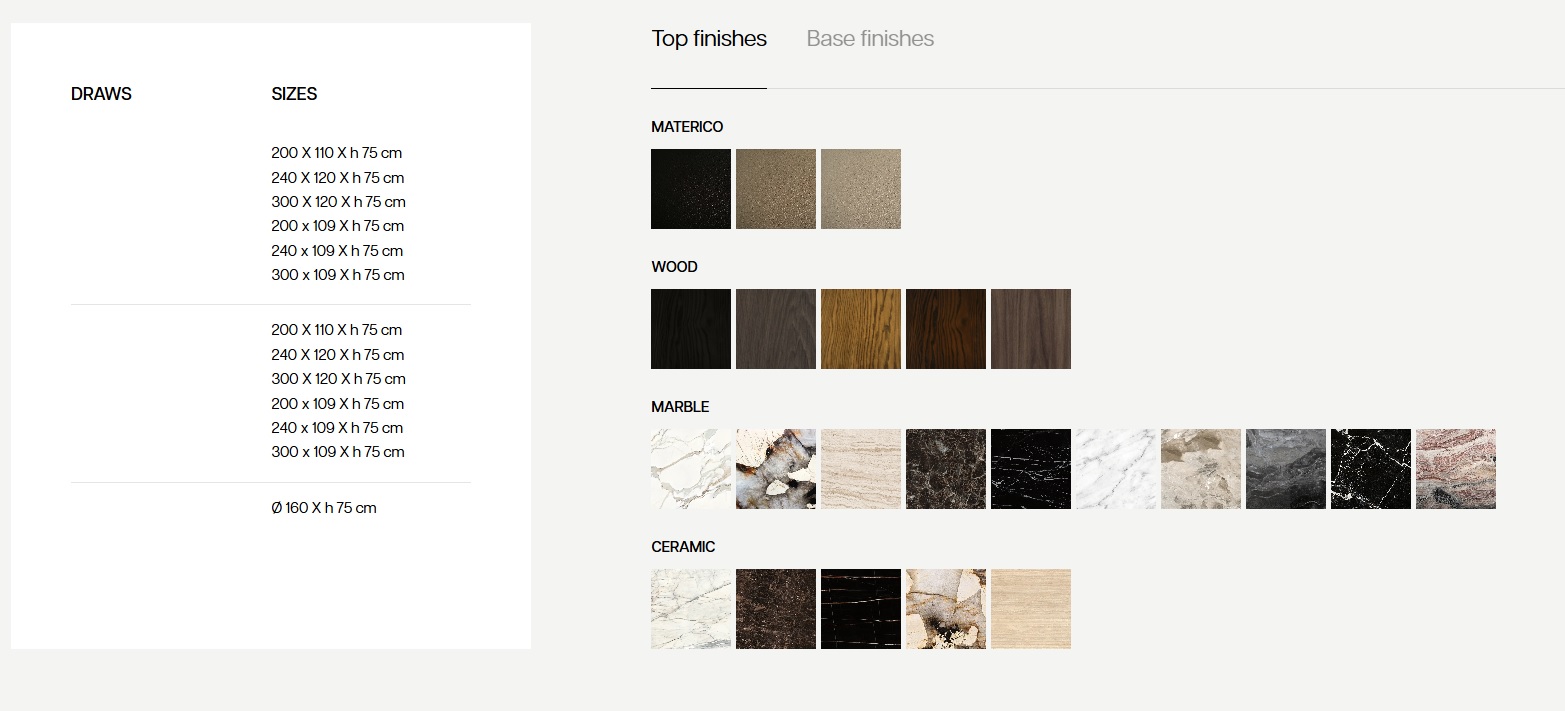Screen dimensions: 1565x711
Task: Choose the grey eighth Marble swatch
Action: click(x=1286, y=469)
